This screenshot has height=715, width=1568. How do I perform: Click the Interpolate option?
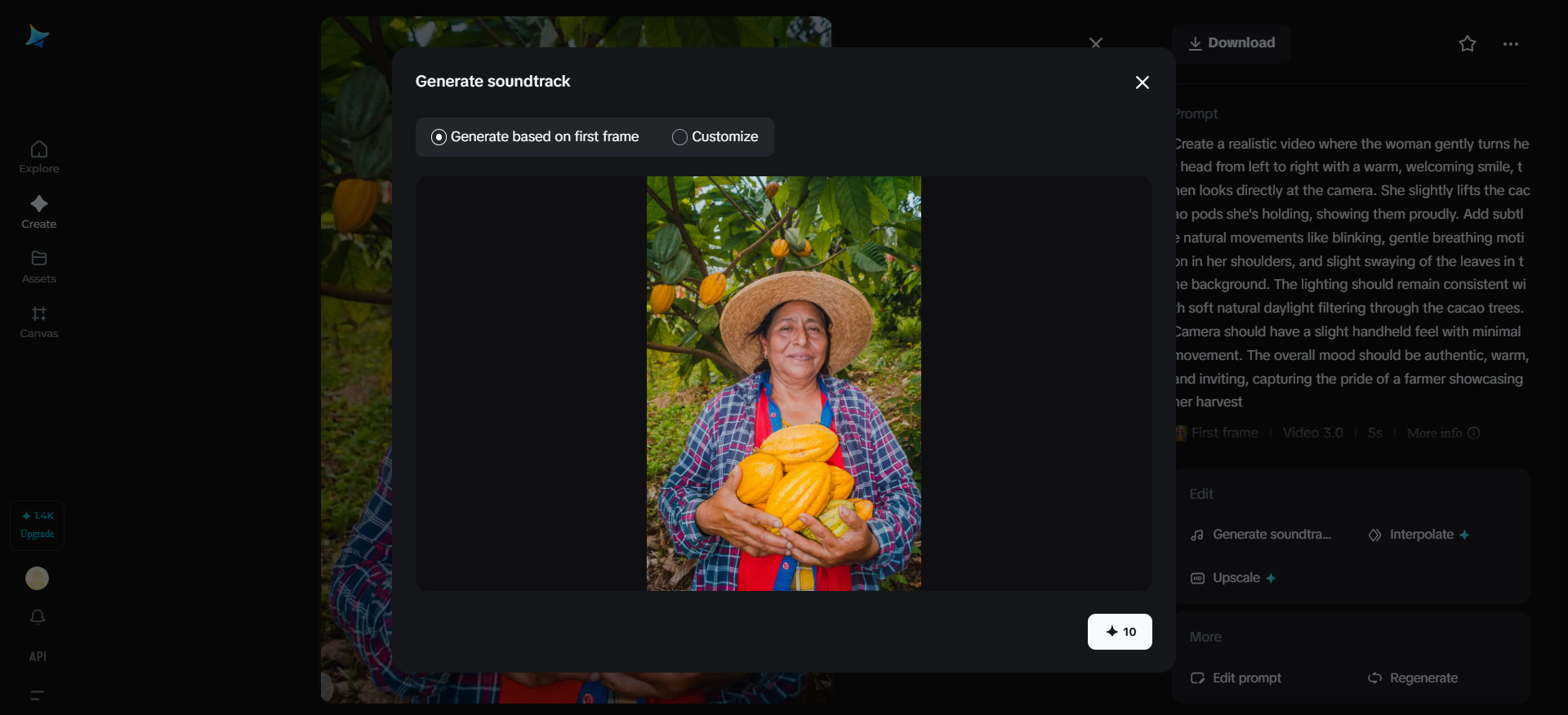(x=1419, y=535)
